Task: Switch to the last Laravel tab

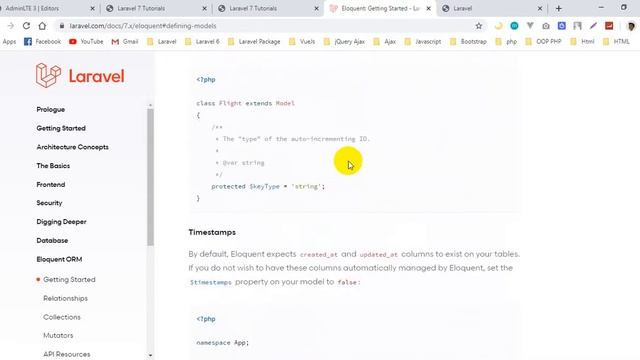Action: point(492,8)
